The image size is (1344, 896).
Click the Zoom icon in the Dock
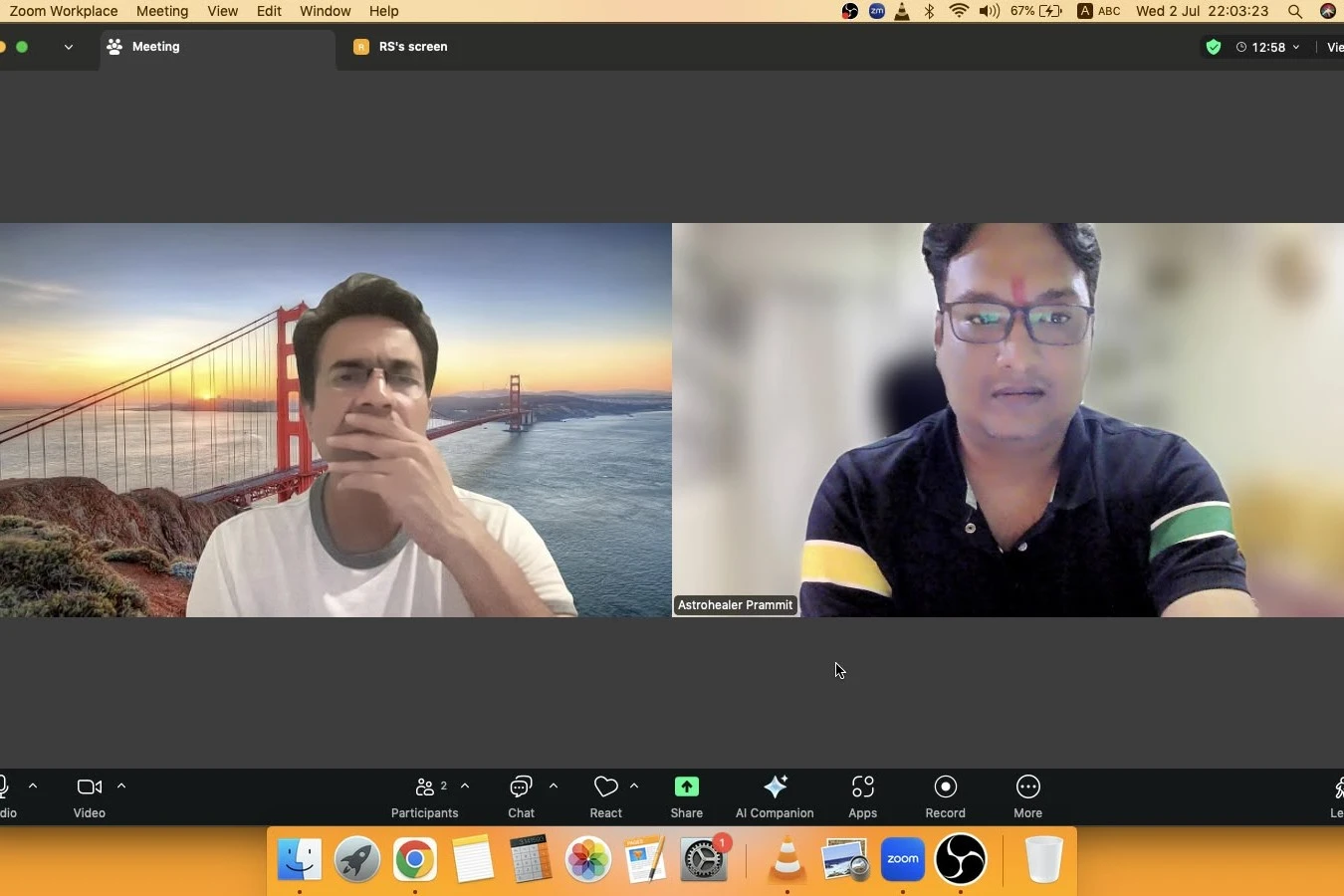903,858
